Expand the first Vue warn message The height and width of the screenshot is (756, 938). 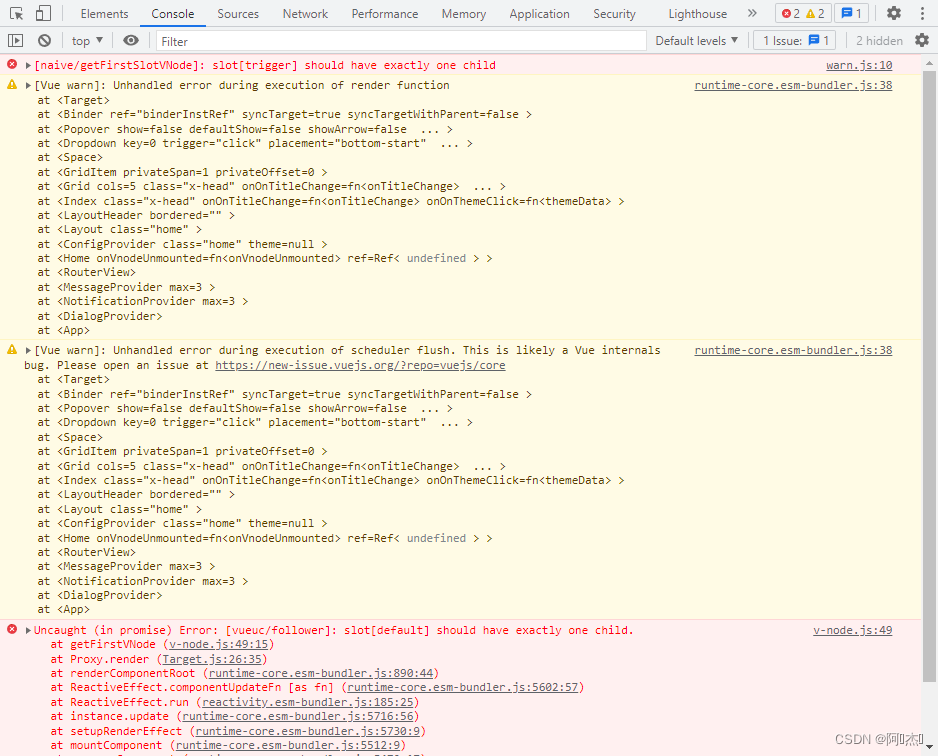[x=29, y=84]
